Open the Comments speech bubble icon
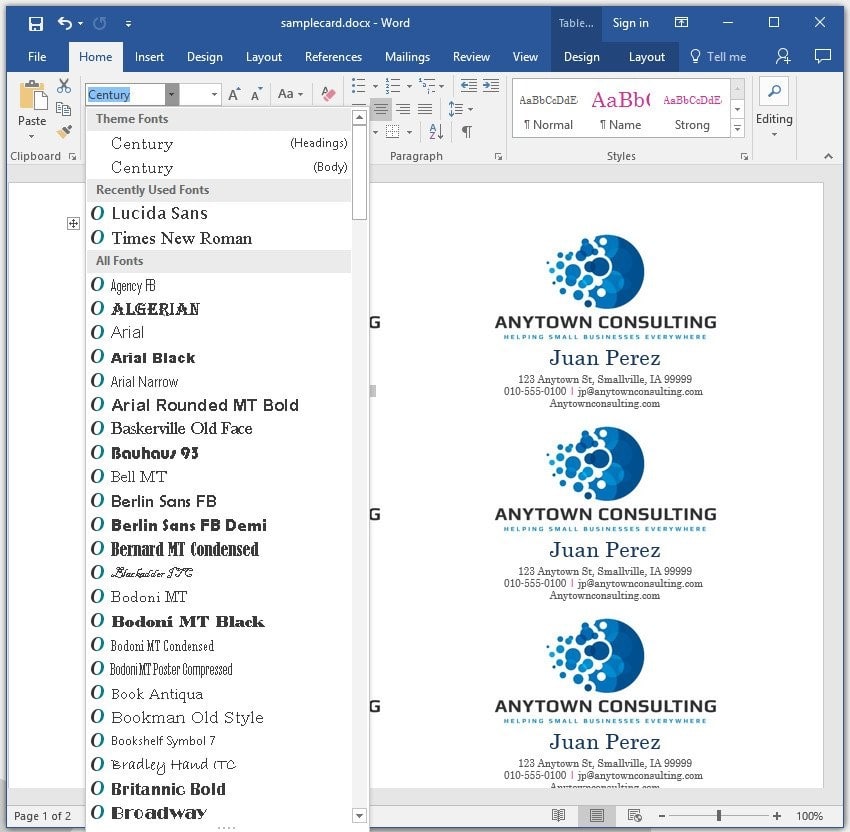 [x=822, y=56]
